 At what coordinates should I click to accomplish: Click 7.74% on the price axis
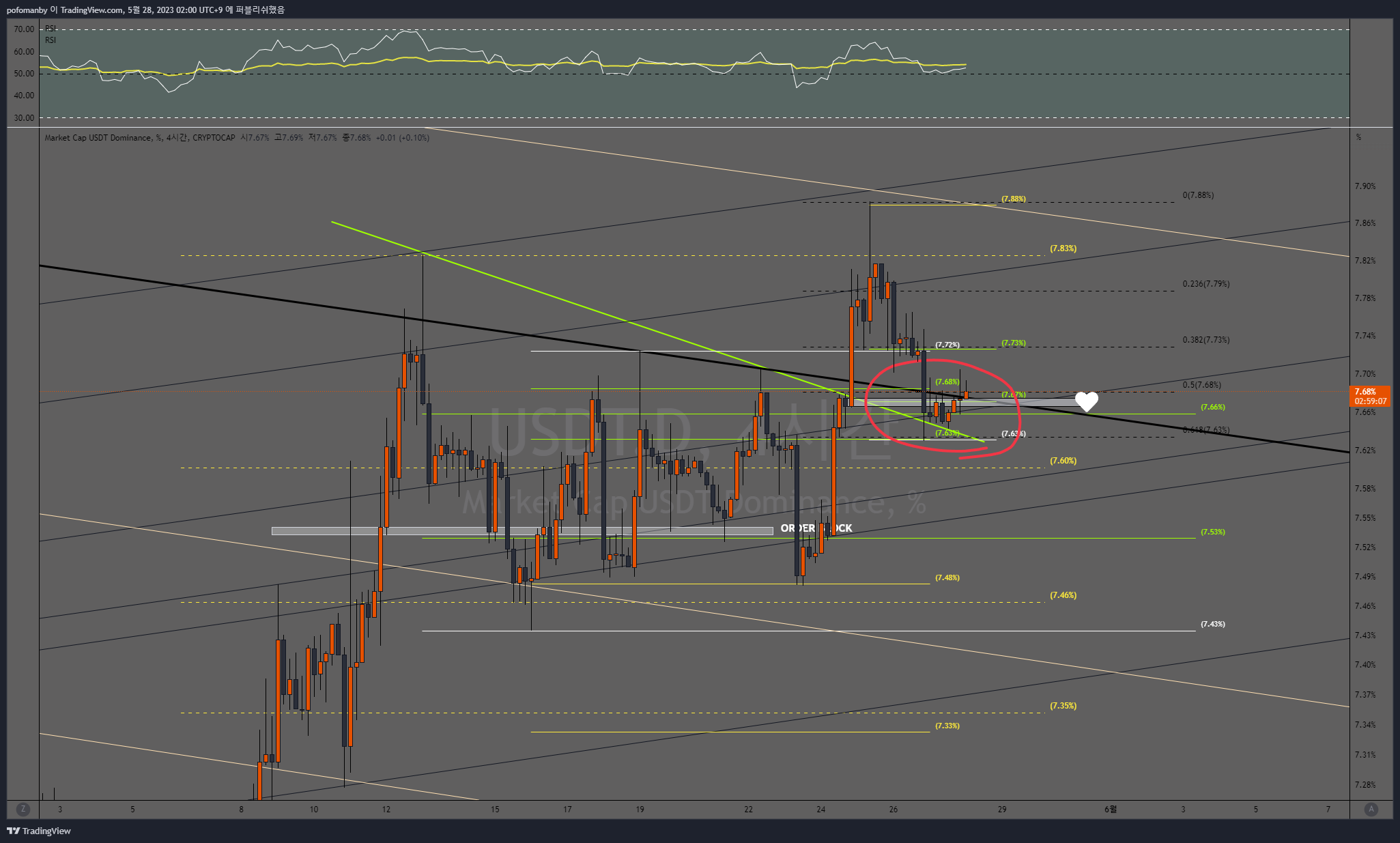[1365, 336]
